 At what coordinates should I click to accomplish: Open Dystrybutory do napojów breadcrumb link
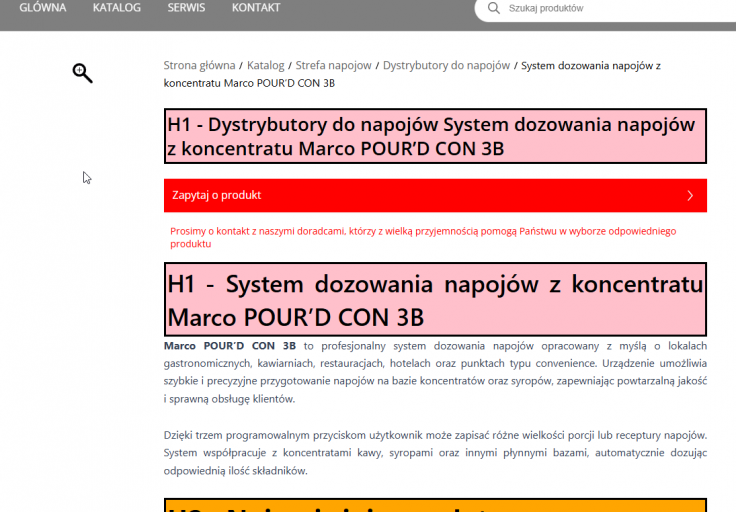pos(446,65)
